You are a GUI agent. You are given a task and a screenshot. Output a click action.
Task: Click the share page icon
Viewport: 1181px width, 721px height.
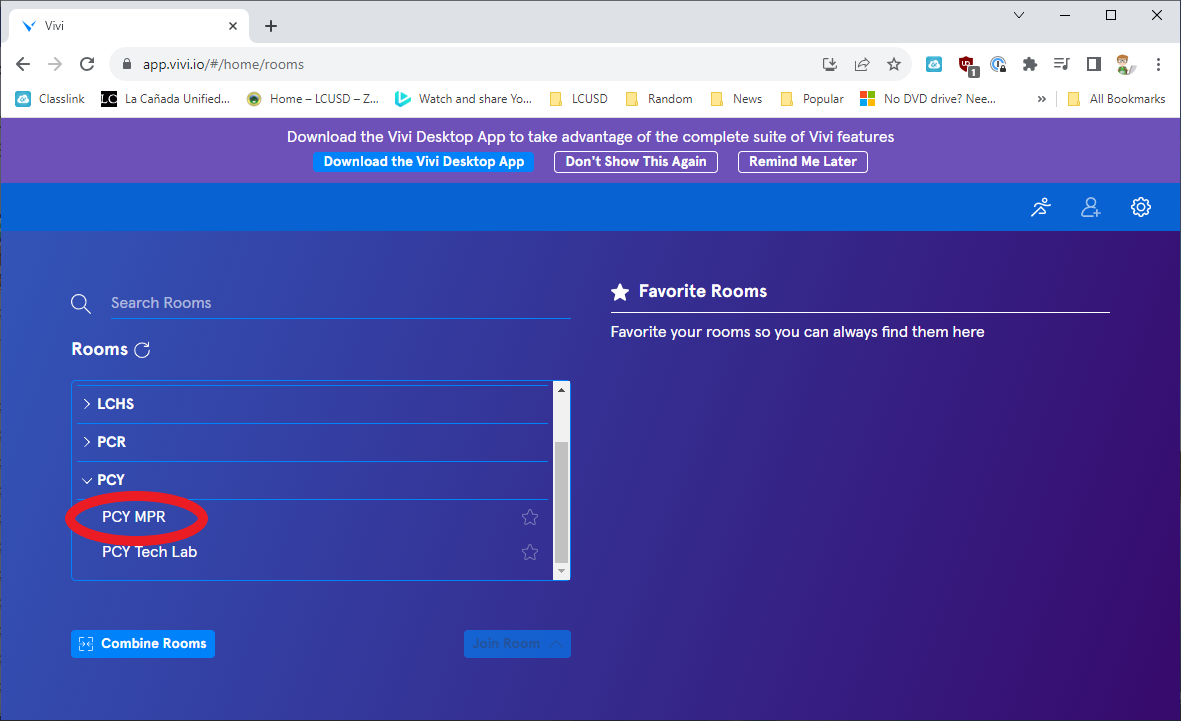(862, 64)
